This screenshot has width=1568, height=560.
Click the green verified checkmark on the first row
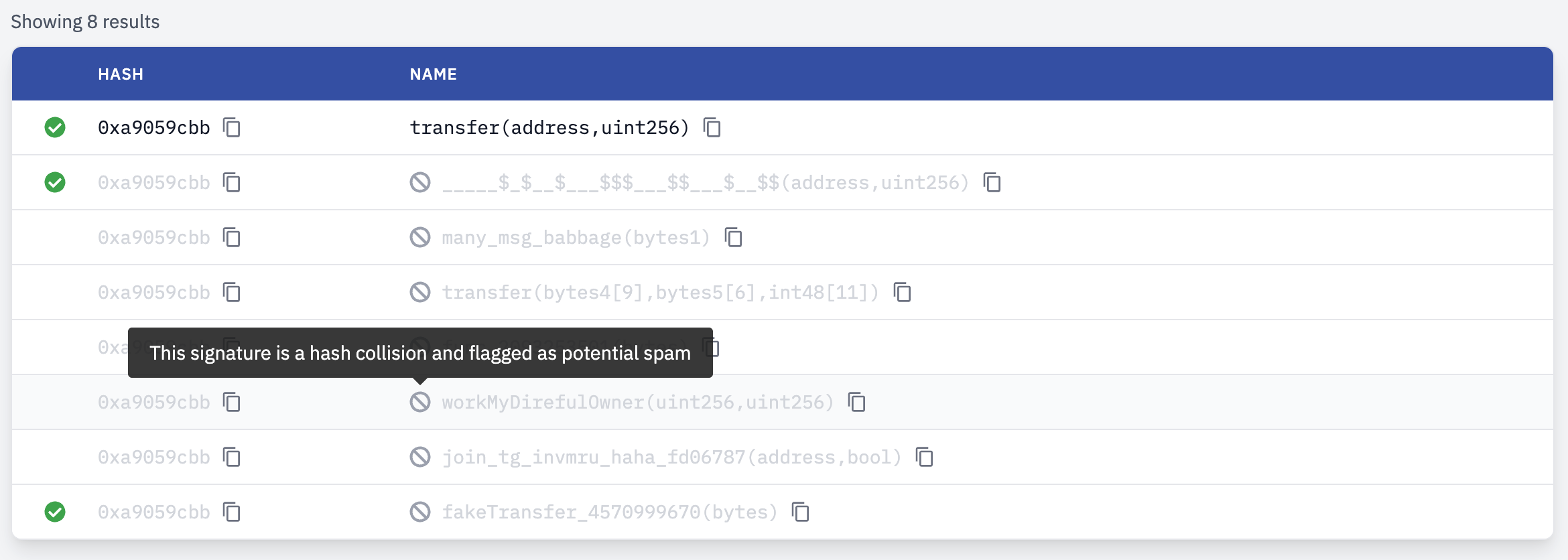[x=56, y=127]
